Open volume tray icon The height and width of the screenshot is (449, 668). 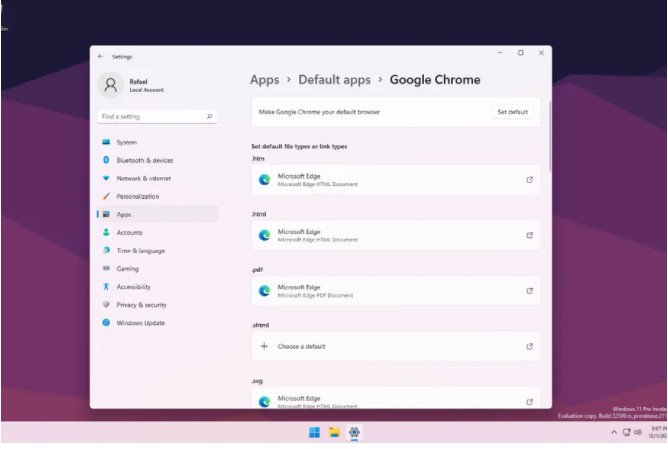pos(638,432)
